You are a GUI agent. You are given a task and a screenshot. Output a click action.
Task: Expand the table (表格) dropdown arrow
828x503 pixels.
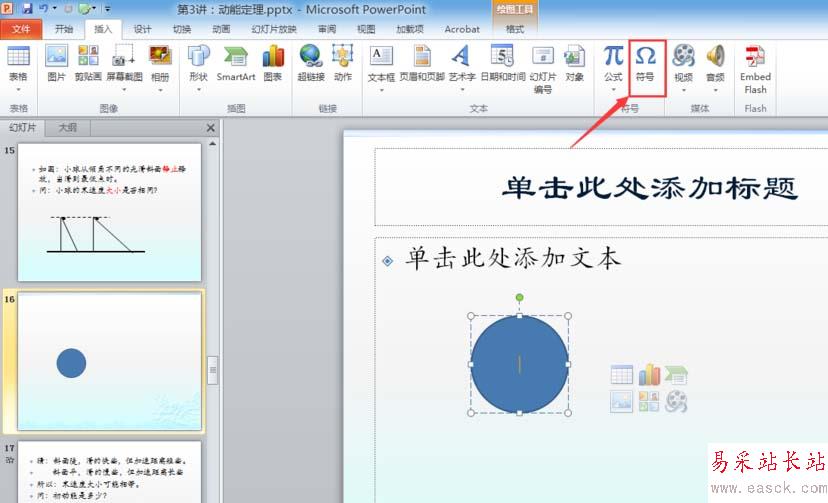18,90
